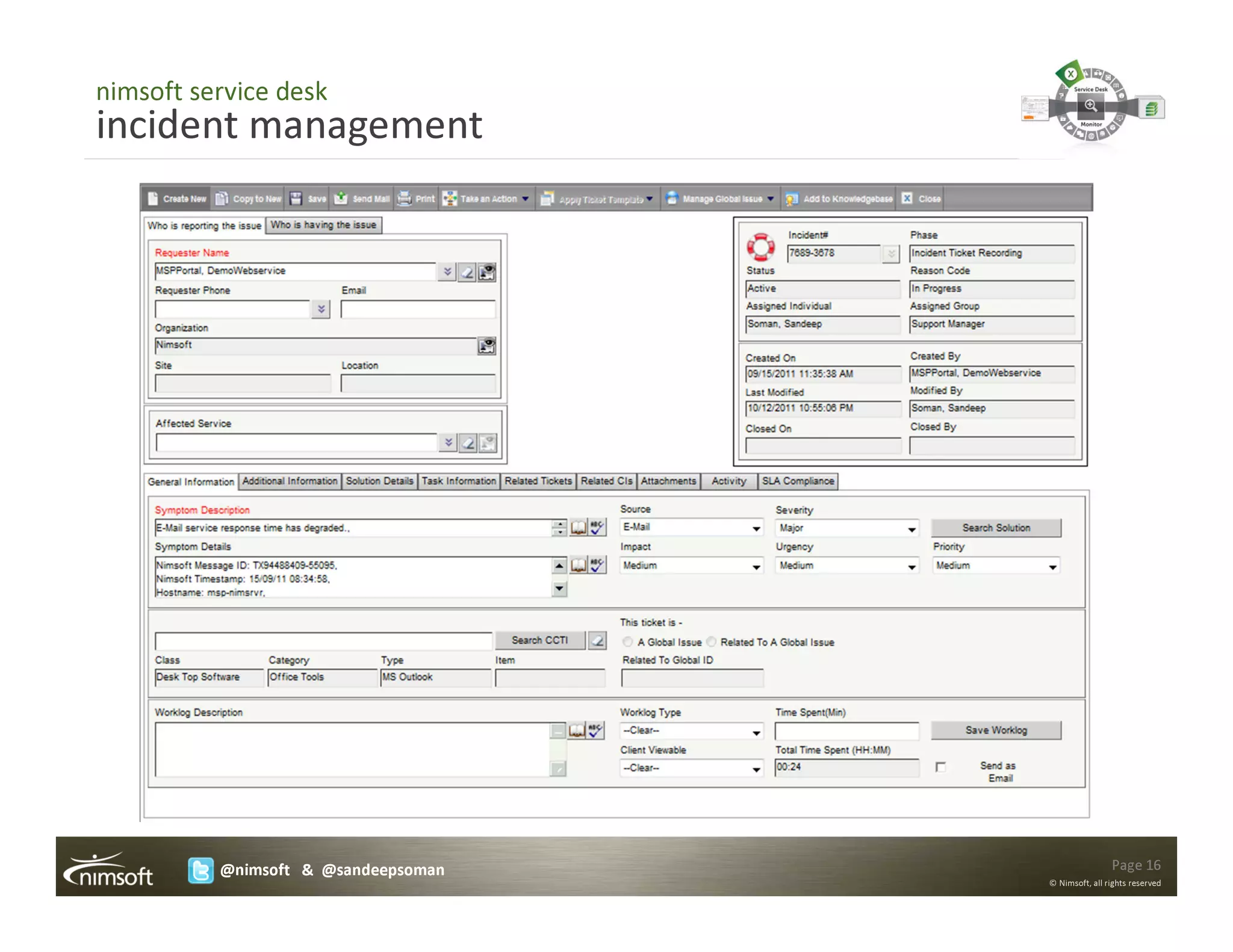Open the Related CIs tab

coord(607,481)
